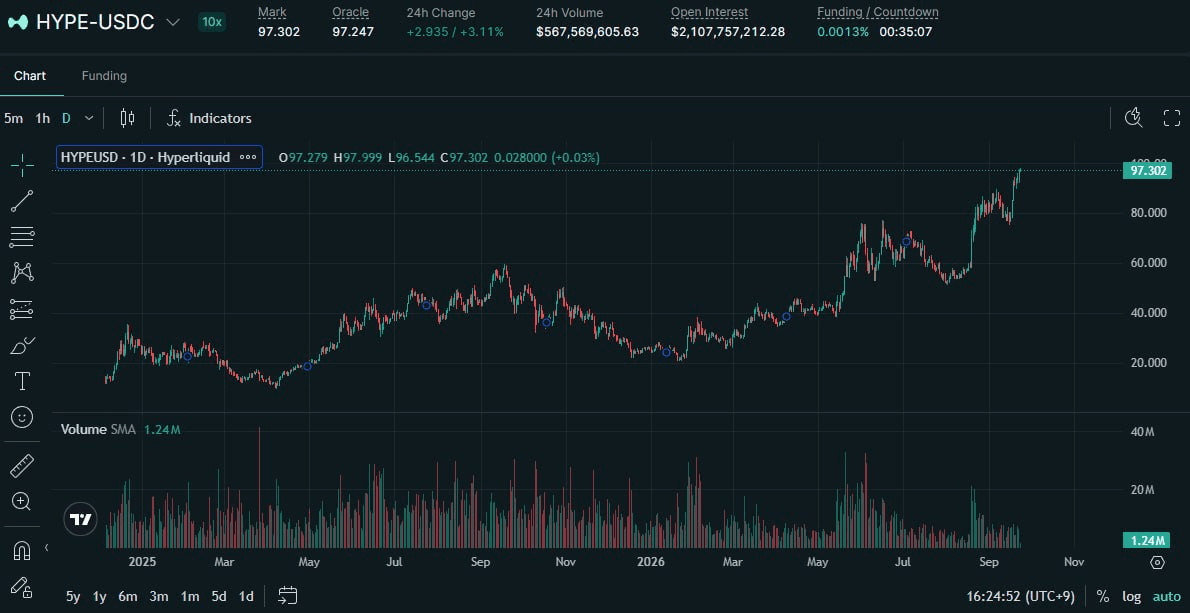Select the Text annotation tool

pos(22,381)
